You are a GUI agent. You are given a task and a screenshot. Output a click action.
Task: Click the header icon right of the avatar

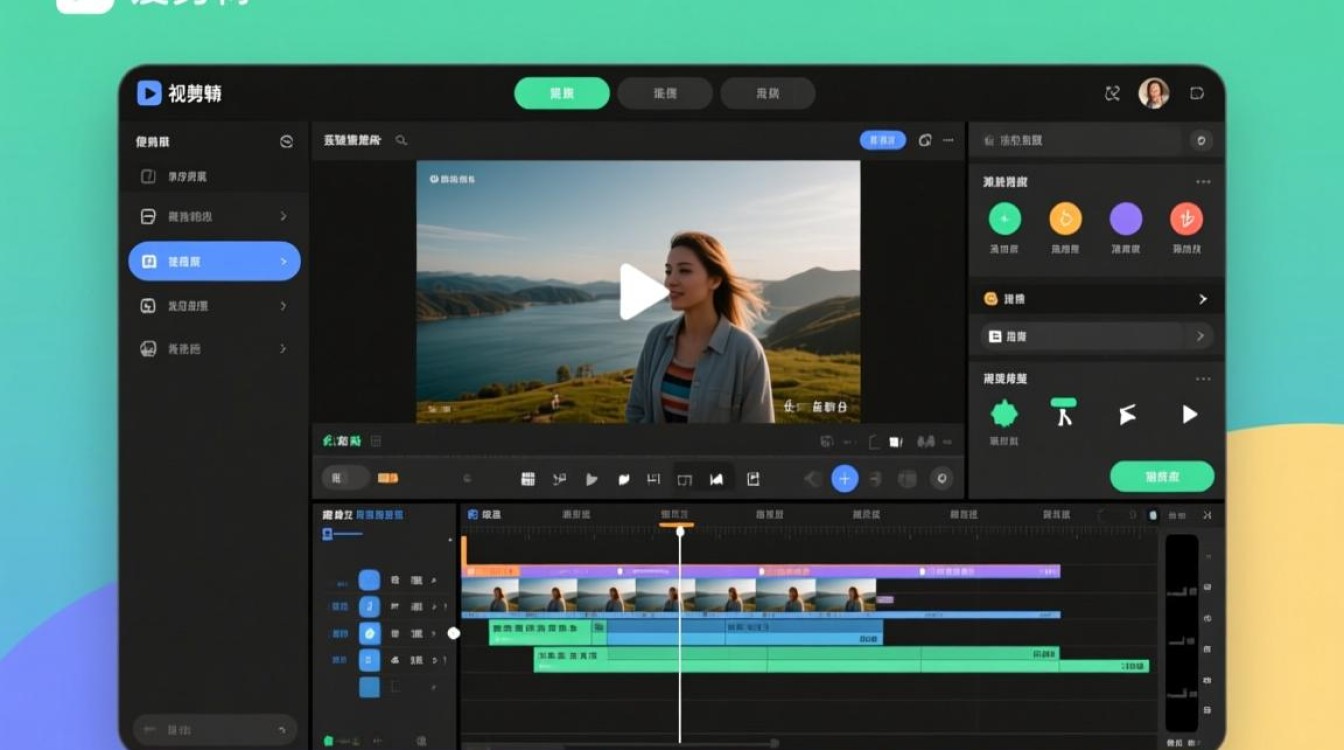[1197, 93]
